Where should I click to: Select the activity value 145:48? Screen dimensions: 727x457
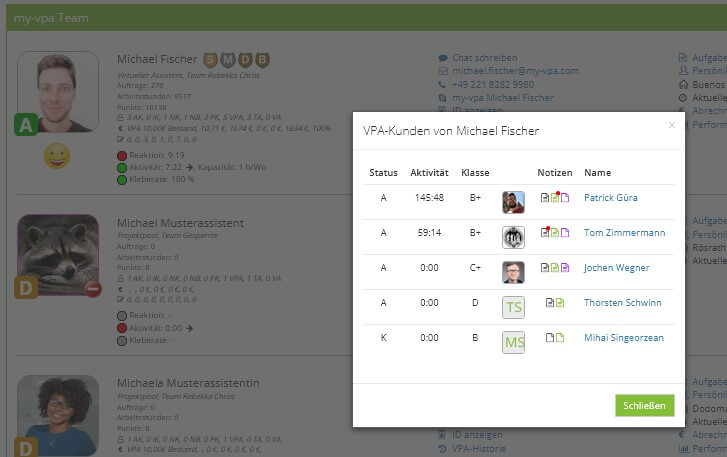pyautogui.click(x=429, y=197)
